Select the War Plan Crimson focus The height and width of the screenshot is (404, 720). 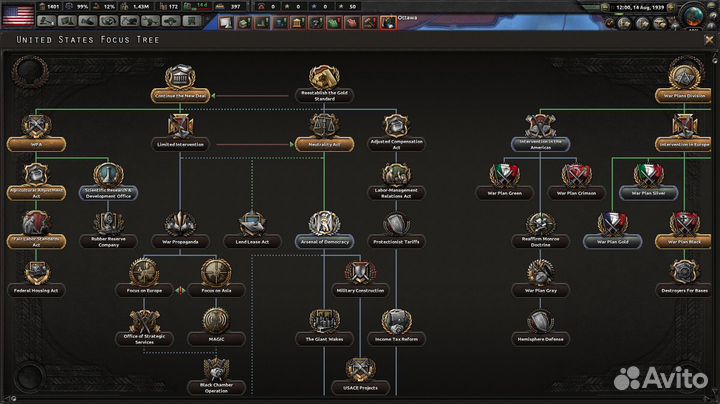(x=576, y=182)
